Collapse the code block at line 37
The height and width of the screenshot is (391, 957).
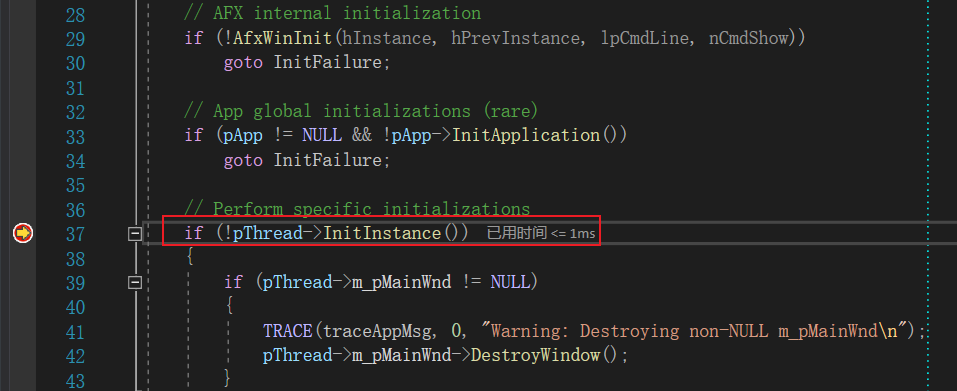tap(135, 234)
